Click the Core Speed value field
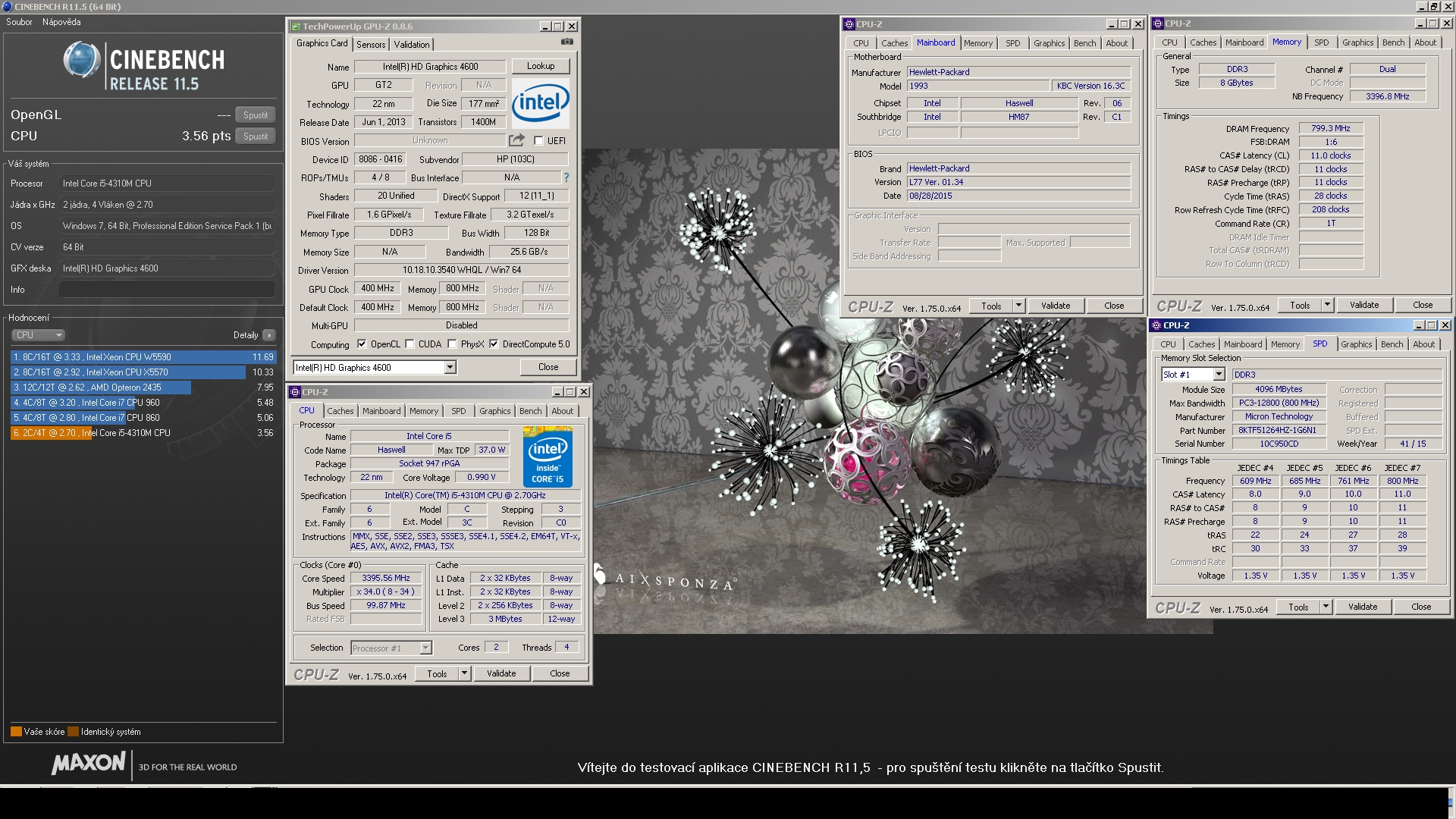 [386, 578]
